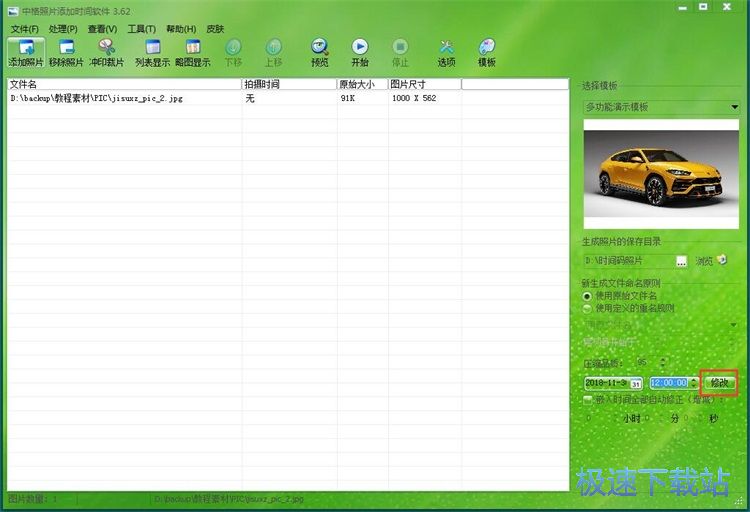Screen dimensions: 750x512
Task: Click the 修改 modify button
Action: 719,383
